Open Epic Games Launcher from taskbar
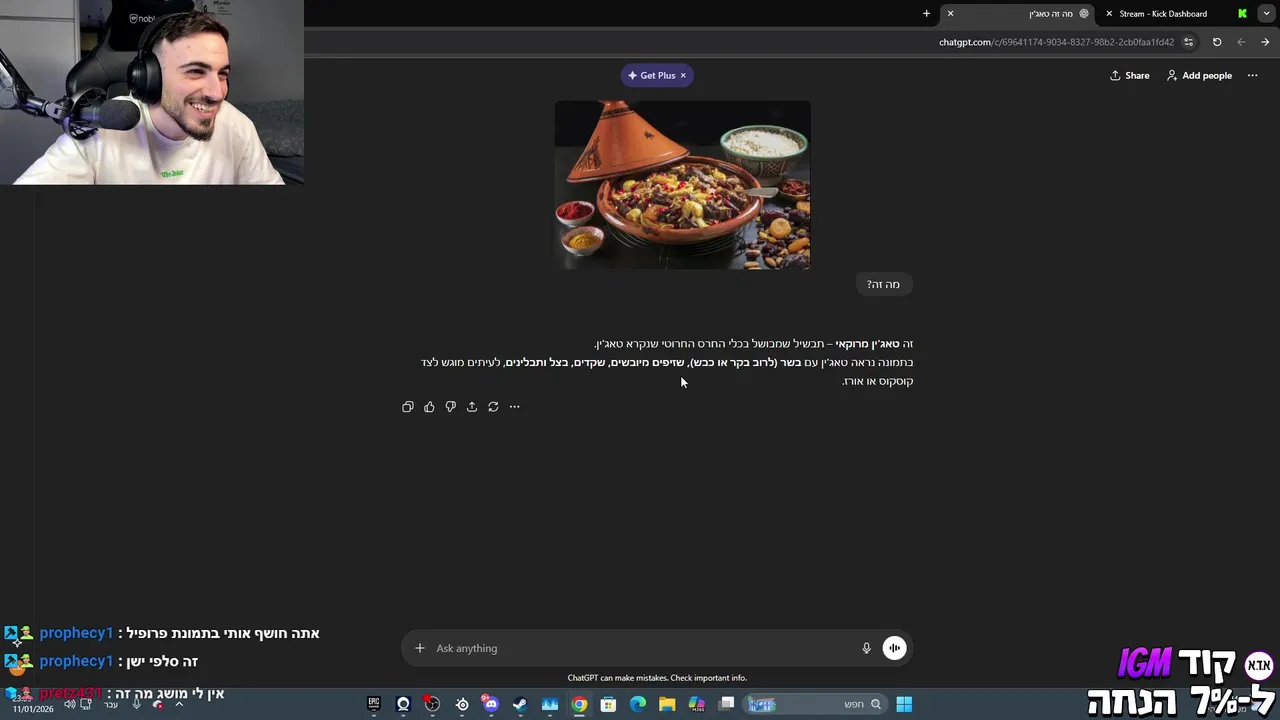Screen dimensions: 1280x720 pos(374,704)
